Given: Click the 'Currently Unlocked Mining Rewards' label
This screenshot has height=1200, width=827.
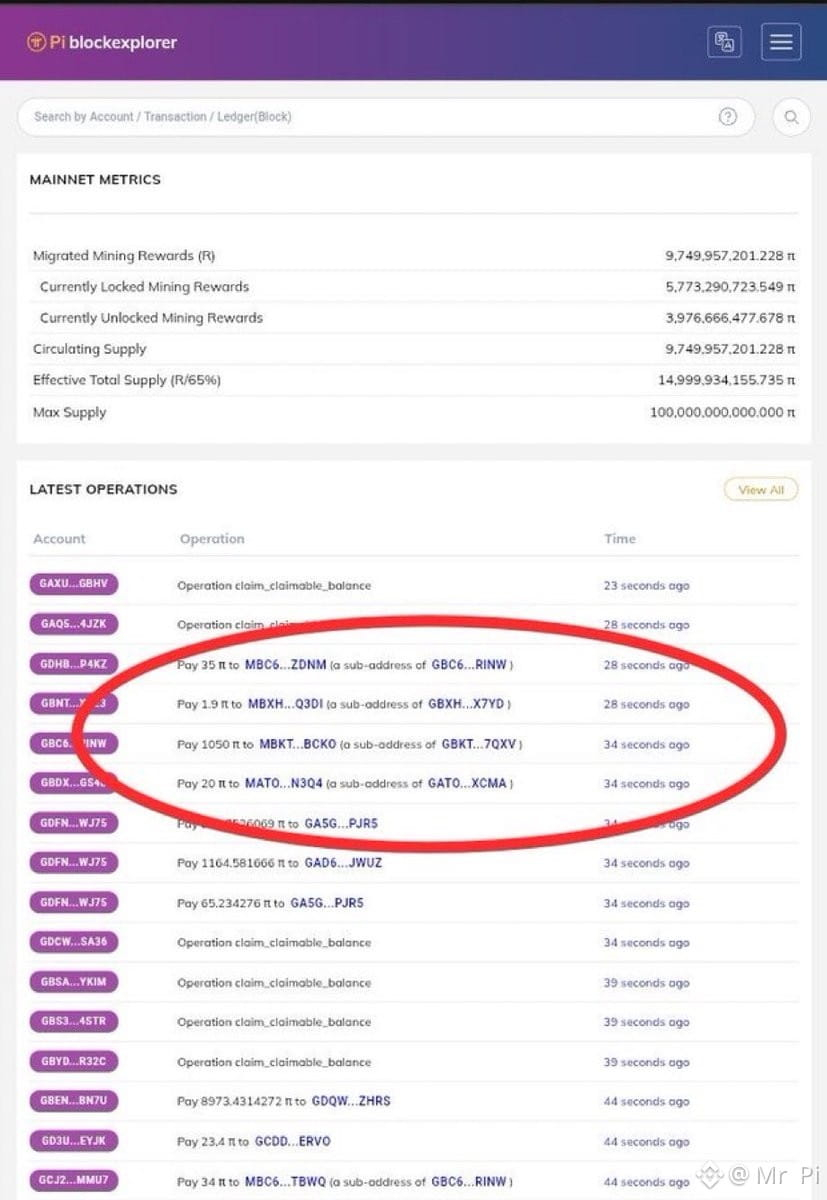Looking at the screenshot, I should coord(151,318).
